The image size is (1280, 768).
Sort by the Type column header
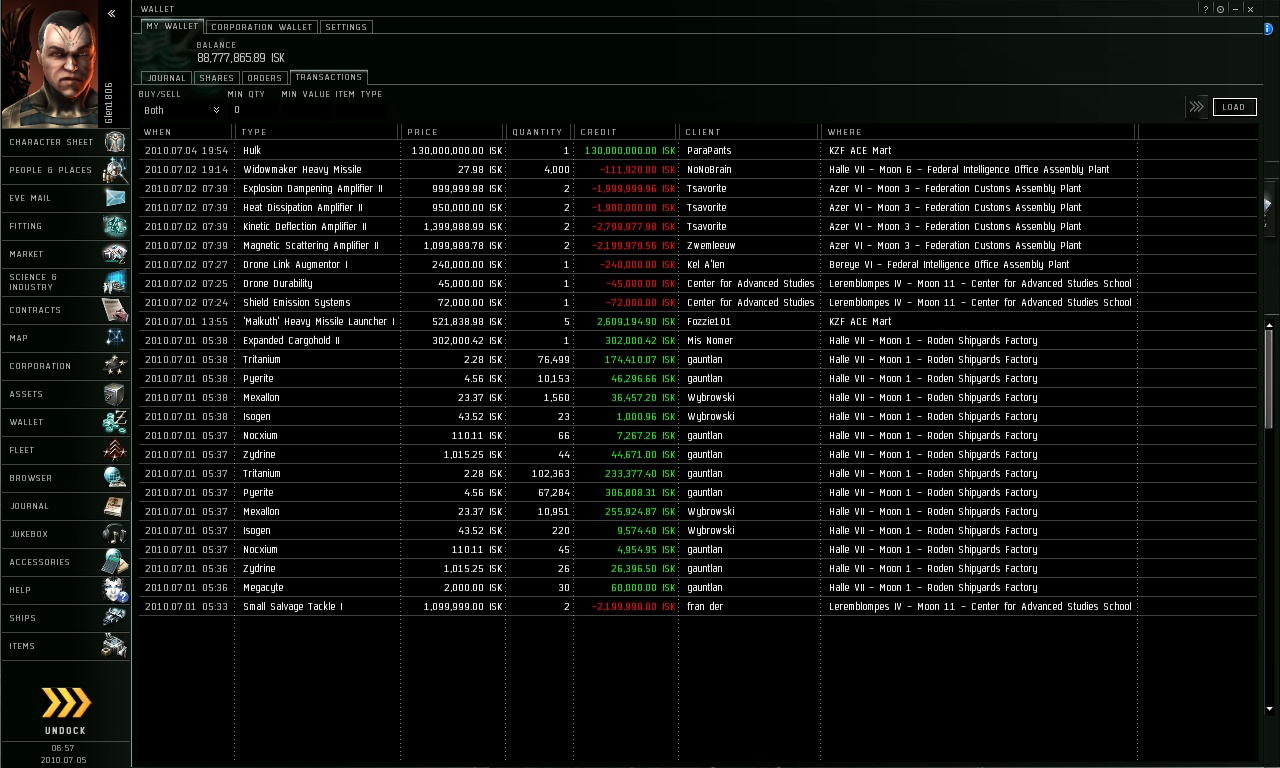[x=318, y=132]
